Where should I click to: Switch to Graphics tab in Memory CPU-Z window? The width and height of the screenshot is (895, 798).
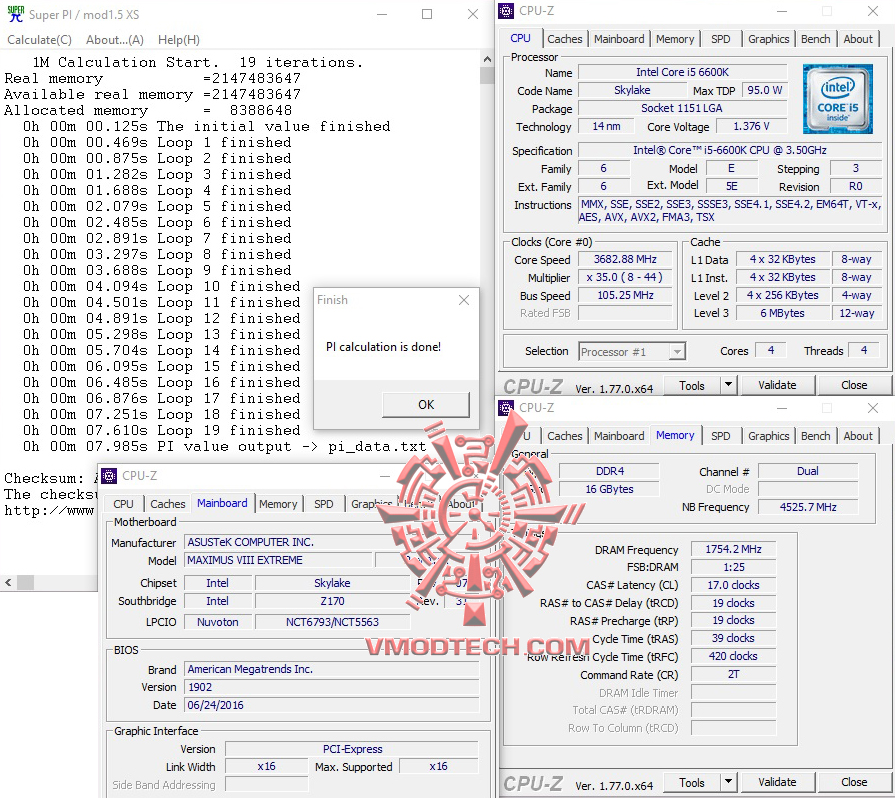(x=768, y=436)
